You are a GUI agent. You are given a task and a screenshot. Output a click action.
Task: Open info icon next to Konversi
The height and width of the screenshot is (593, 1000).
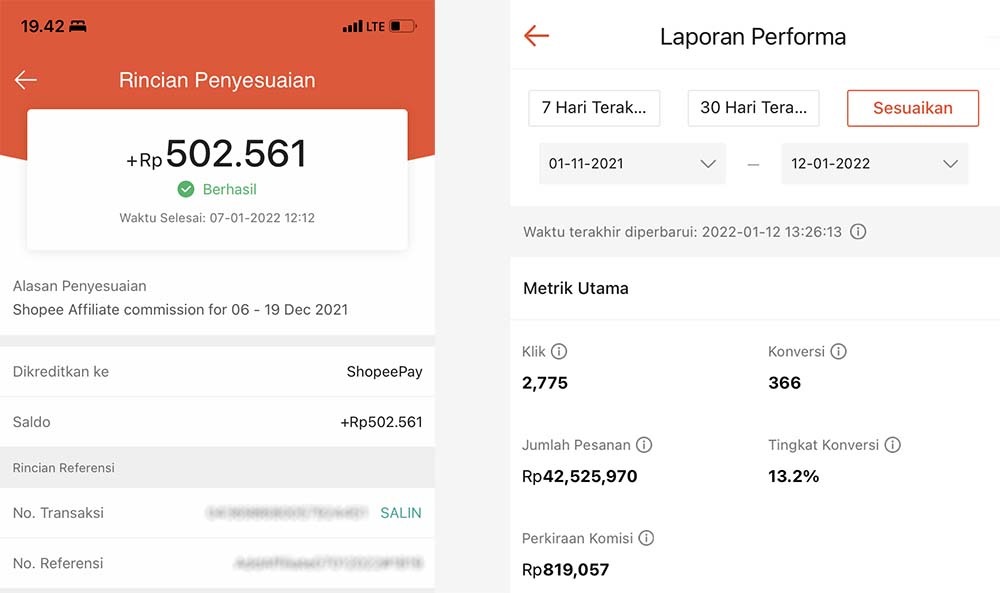coord(838,351)
